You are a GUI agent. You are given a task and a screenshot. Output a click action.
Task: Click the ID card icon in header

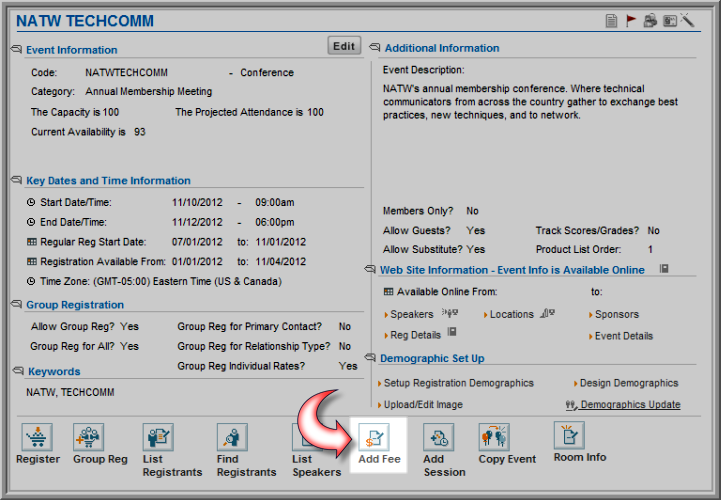click(670, 21)
